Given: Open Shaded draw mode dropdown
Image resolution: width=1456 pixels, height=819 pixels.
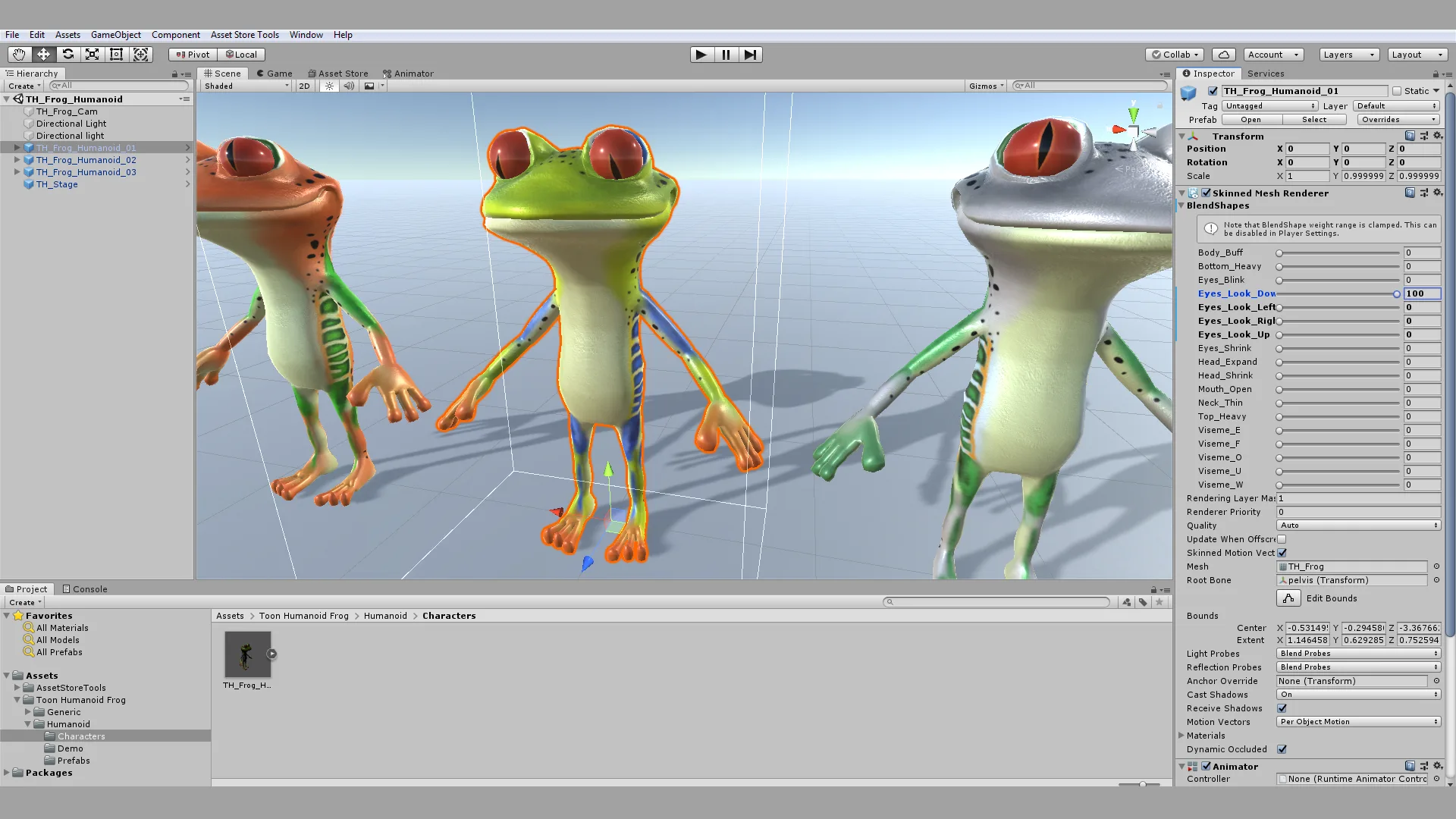Looking at the screenshot, I should coord(246,86).
